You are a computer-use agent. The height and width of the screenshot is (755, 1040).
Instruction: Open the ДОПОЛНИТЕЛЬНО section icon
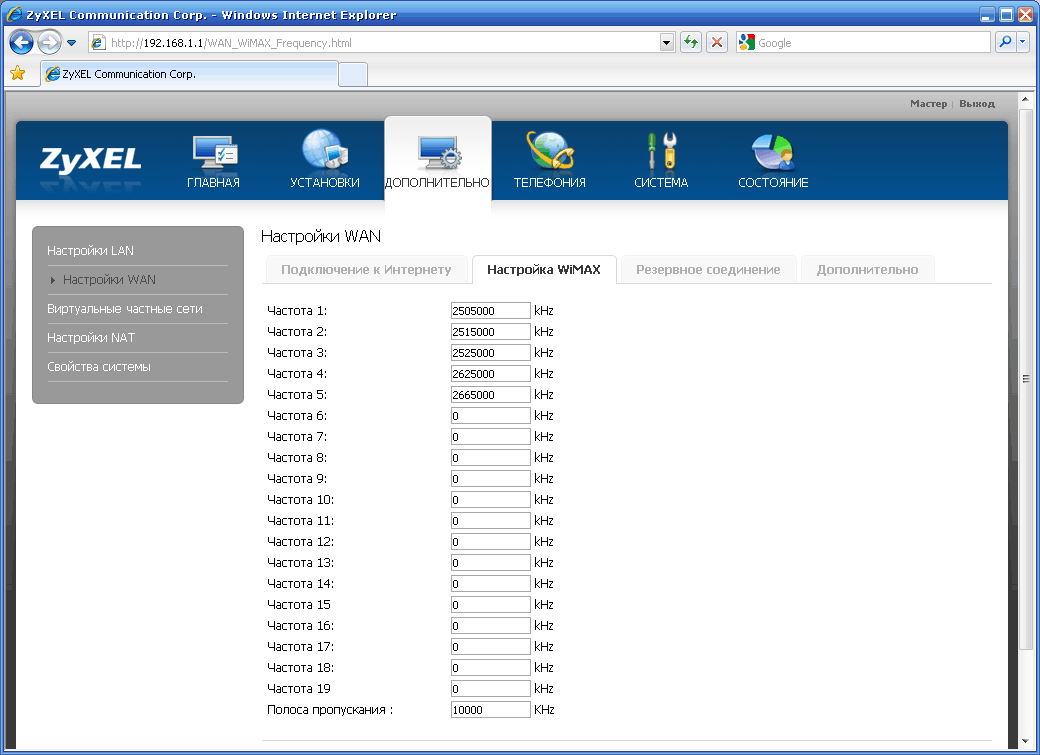click(x=438, y=153)
